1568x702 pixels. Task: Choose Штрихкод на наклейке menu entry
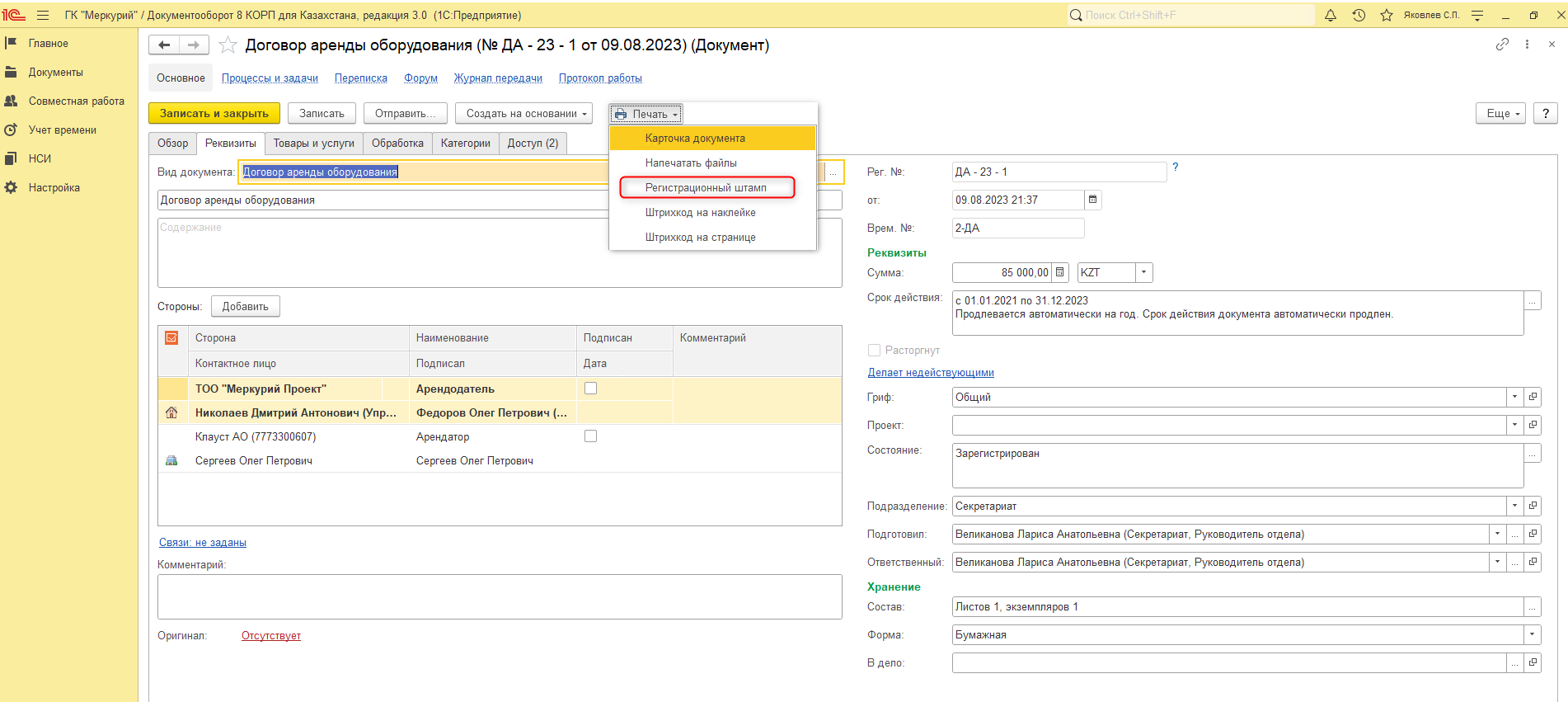700,213
